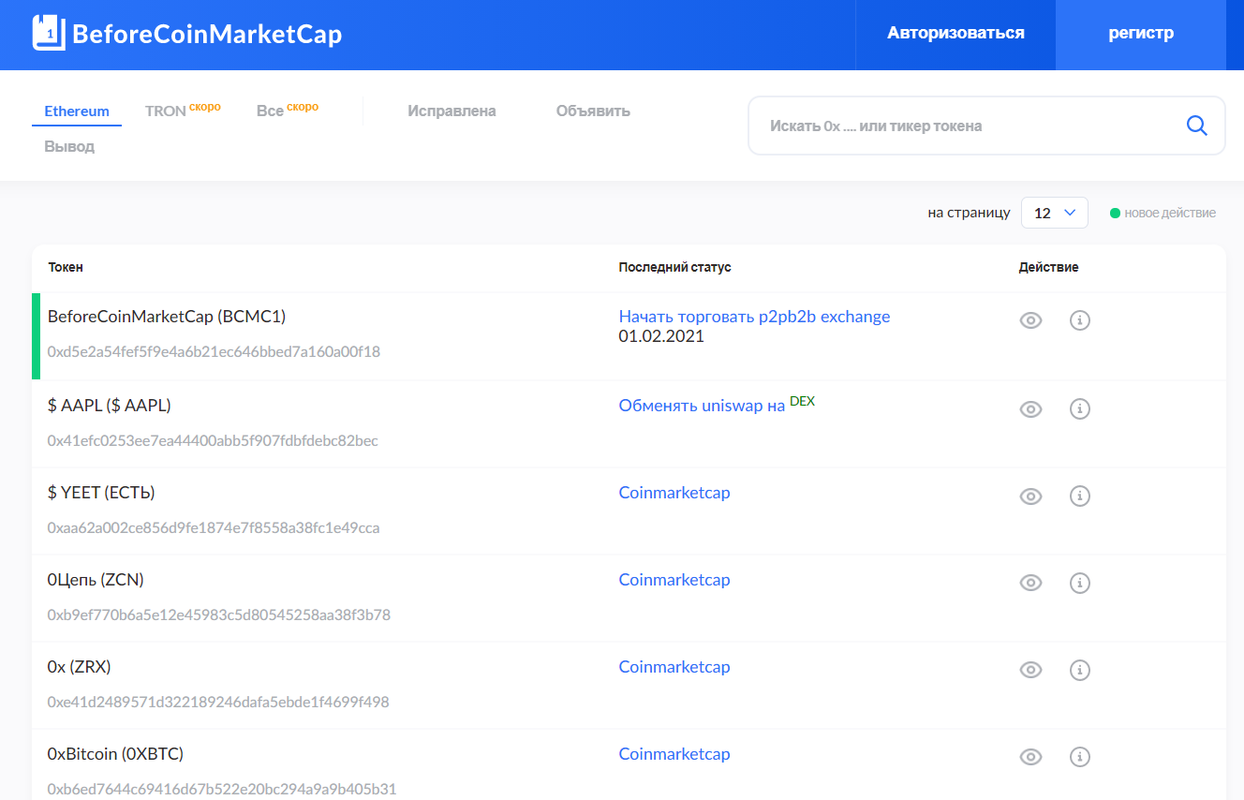Click address 0xb6ed7644c69416d67b522e20bc294a9a9b405b31
Image resolution: width=1244 pixels, height=800 pixels.
click(x=222, y=789)
